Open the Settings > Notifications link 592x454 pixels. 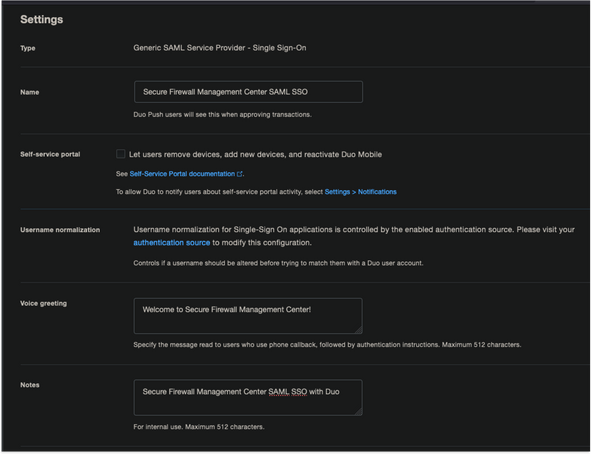(x=360, y=192)
